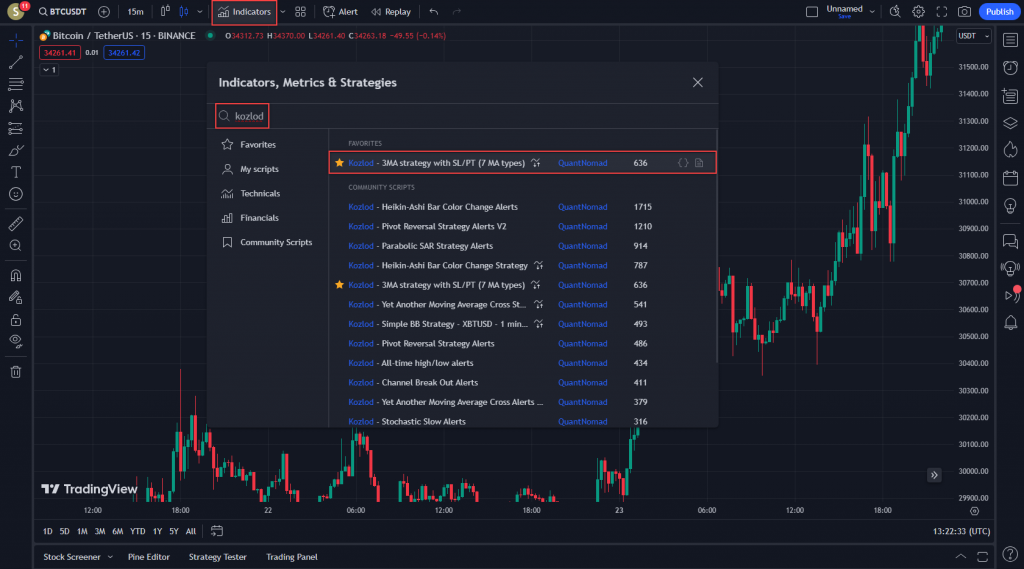Viewport: 1024px width, 569px height.
Task: Select the crosshair cursor tool
Action: (x=16, y=40)
